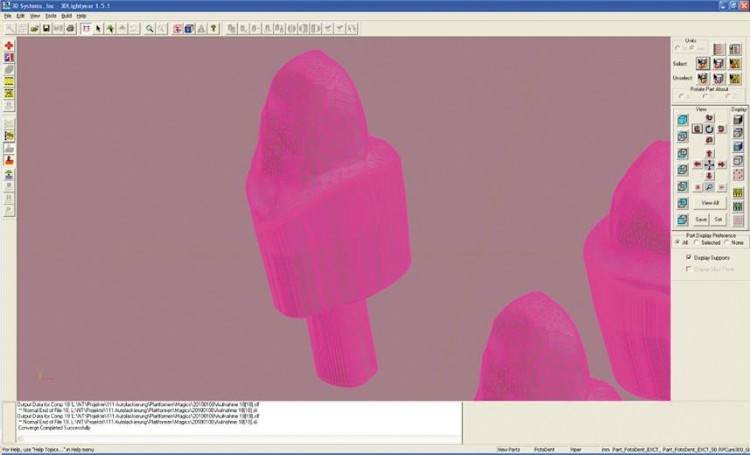Click the bottom cyan cube view icon

(x=683, y=220)
